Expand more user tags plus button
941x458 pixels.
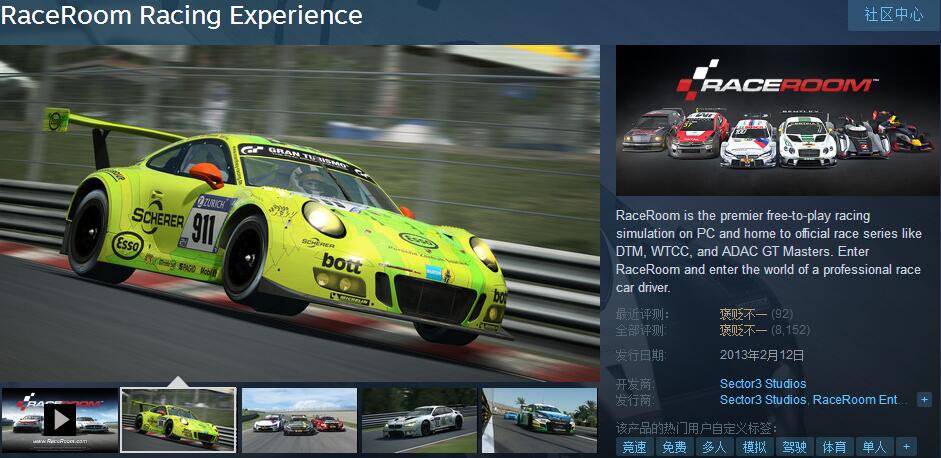[x=906, y=447]
